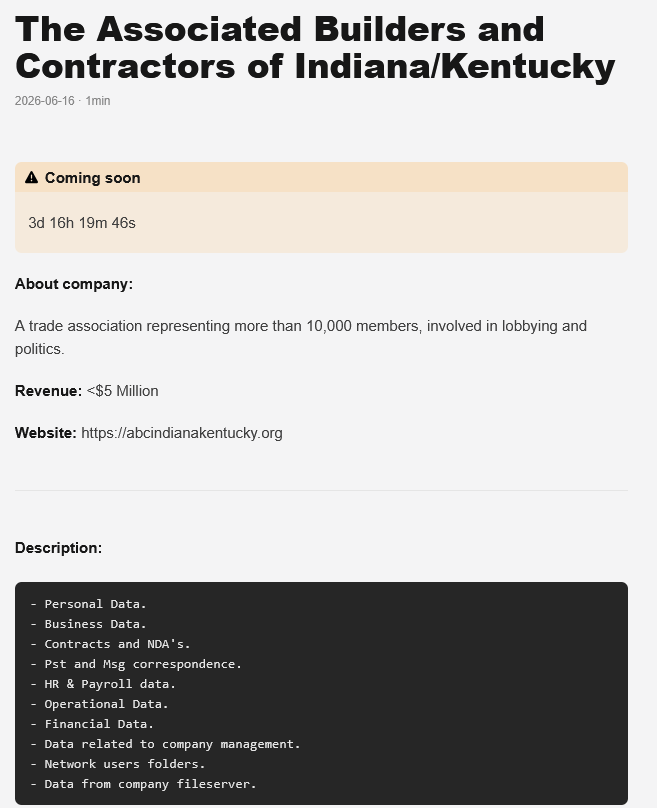
Task: Select the <$5 Million revenue value
Action: (123, 391)
